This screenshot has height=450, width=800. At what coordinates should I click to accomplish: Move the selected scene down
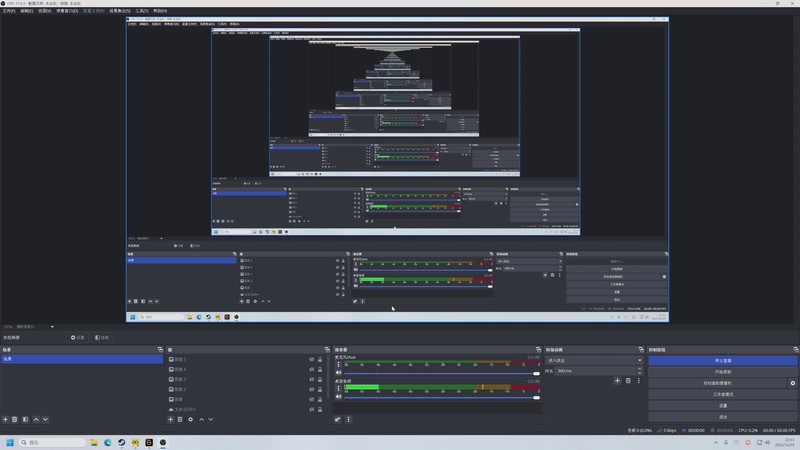click(x=45, y=419)
